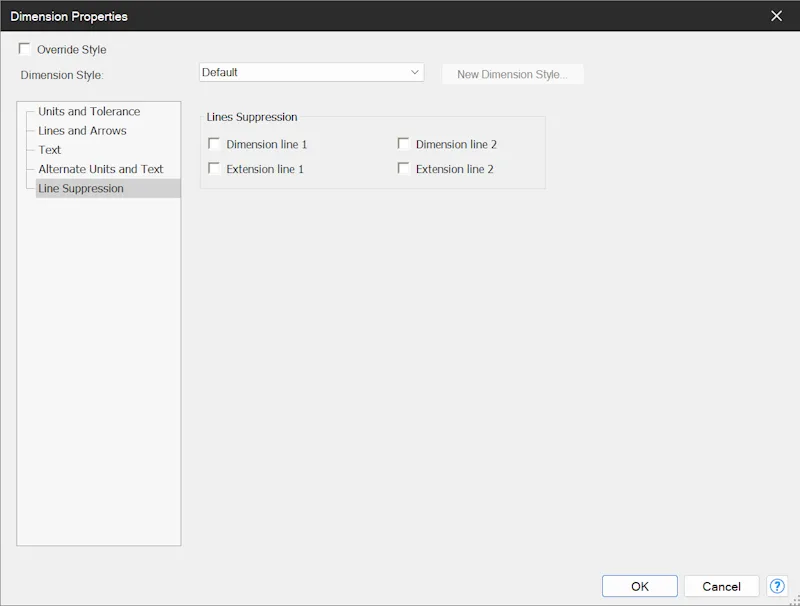Click the Dimension Properties title text
Screen dimensions: 800x606
point(69,16)
